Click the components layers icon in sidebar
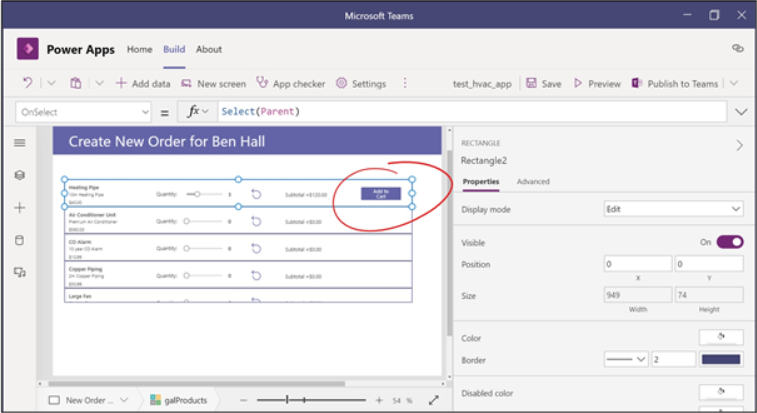 pyautogui.click(x=20, y=175)
